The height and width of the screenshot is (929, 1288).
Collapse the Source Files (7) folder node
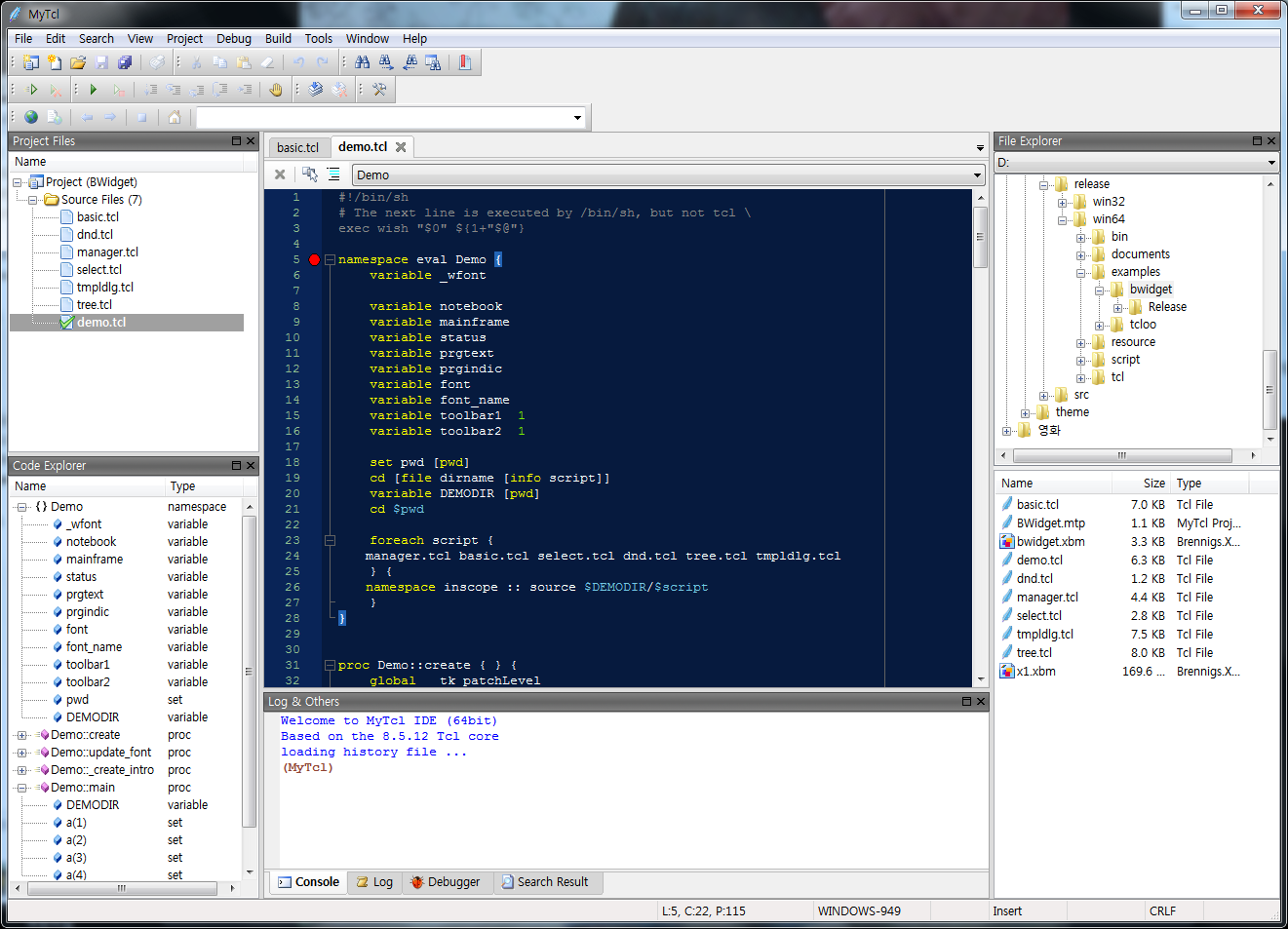point(33,200)
